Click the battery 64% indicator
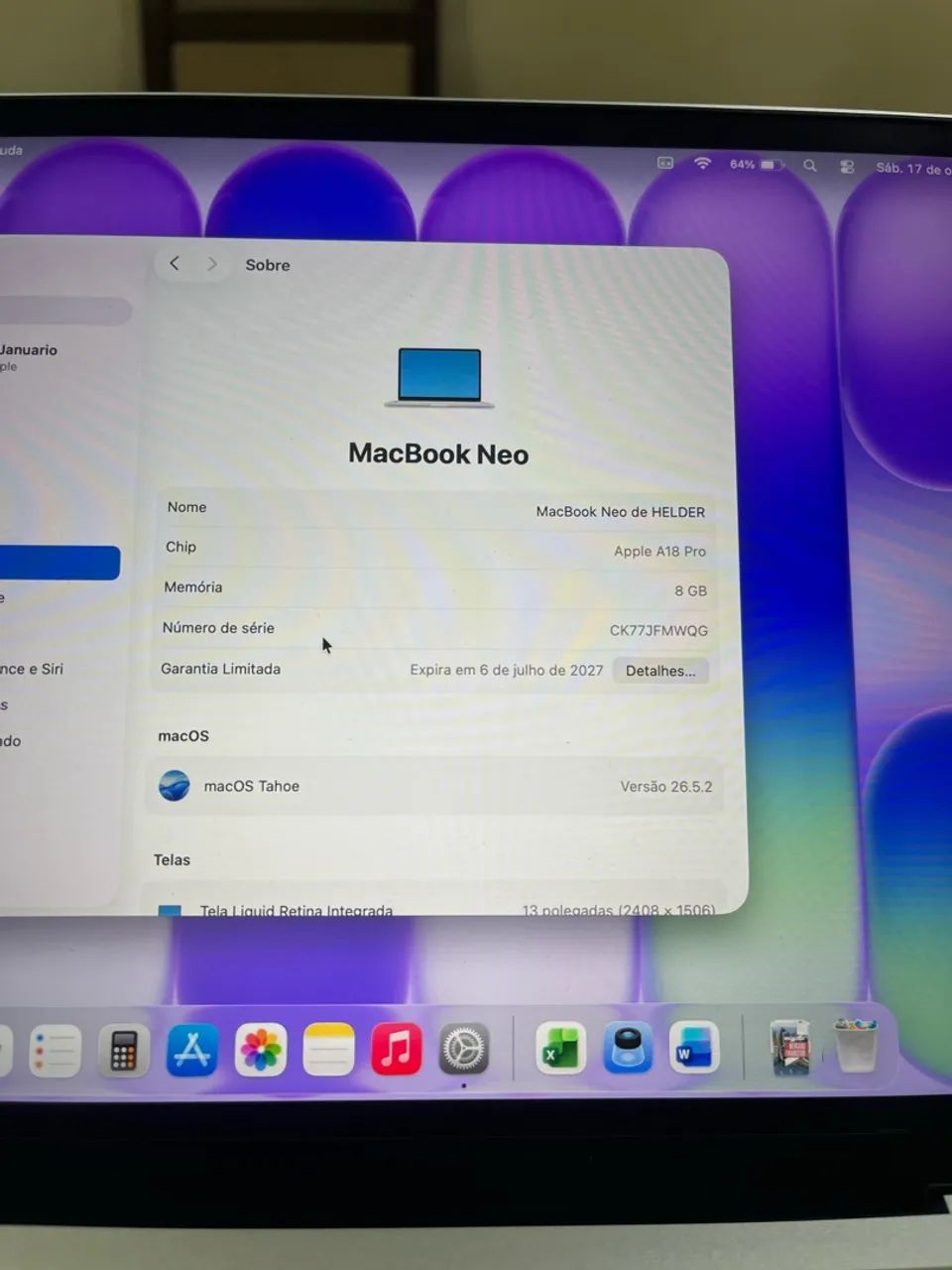The width and height of the screenshot is (952, 1270). point(757,165)
